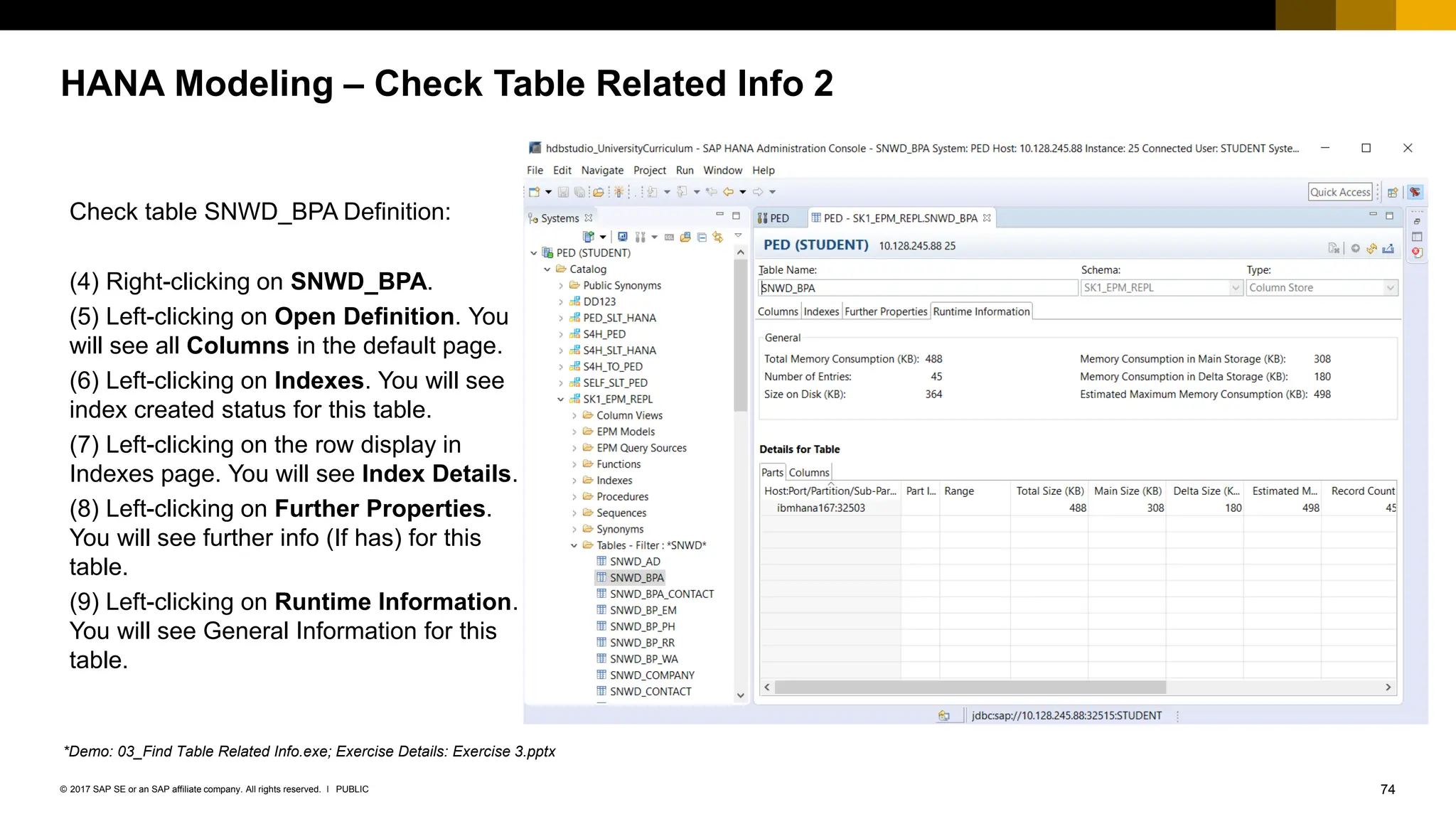
Task: Open the File menu
Action: click(535, 171)
